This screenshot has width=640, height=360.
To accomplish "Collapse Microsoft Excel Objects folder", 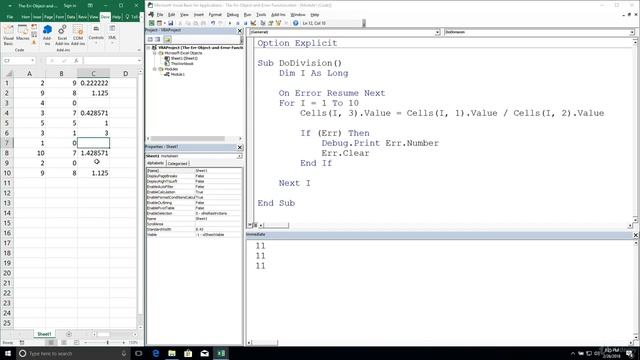I will coord(155,53).
